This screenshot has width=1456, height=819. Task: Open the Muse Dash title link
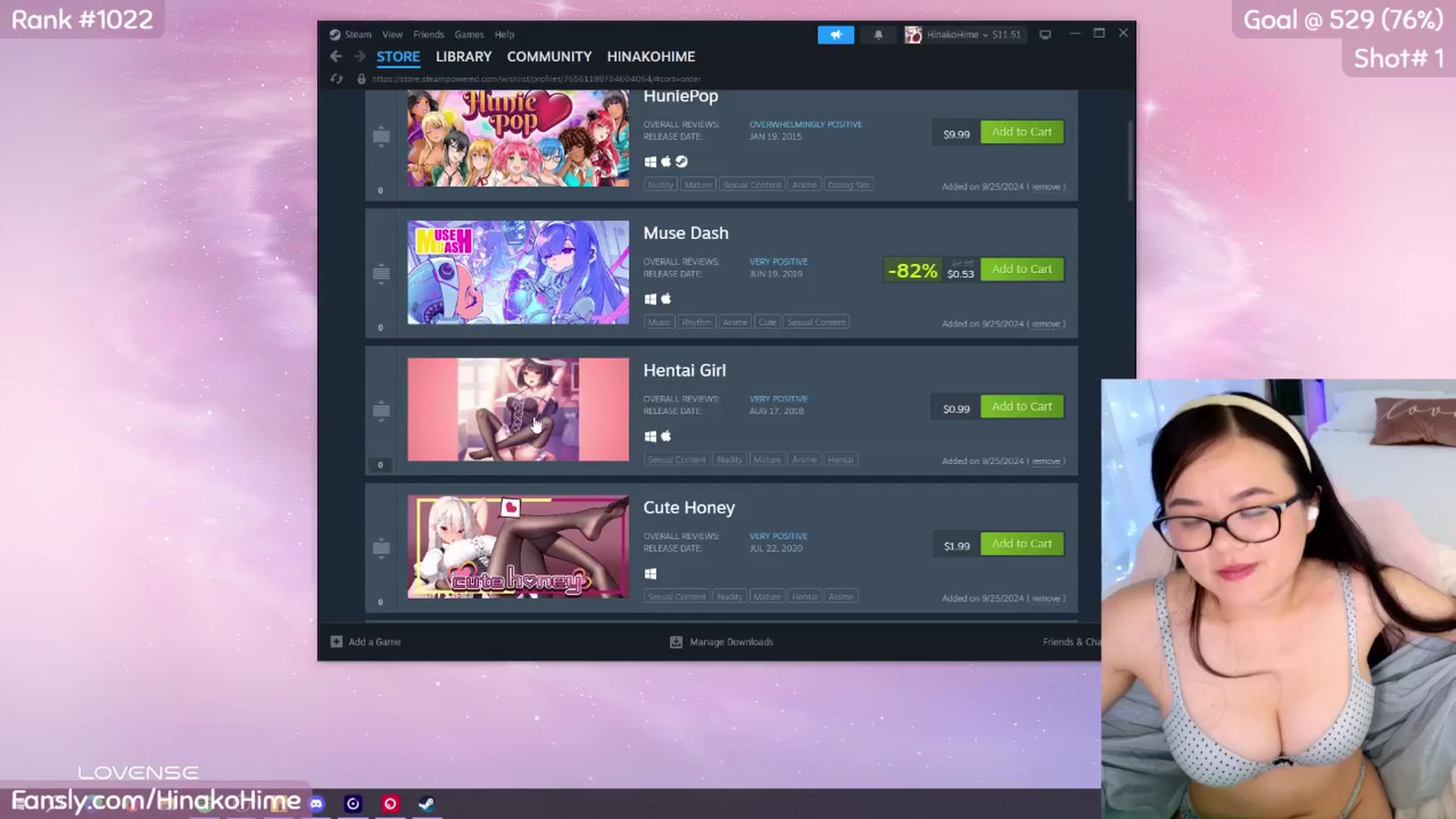(686, 234)
